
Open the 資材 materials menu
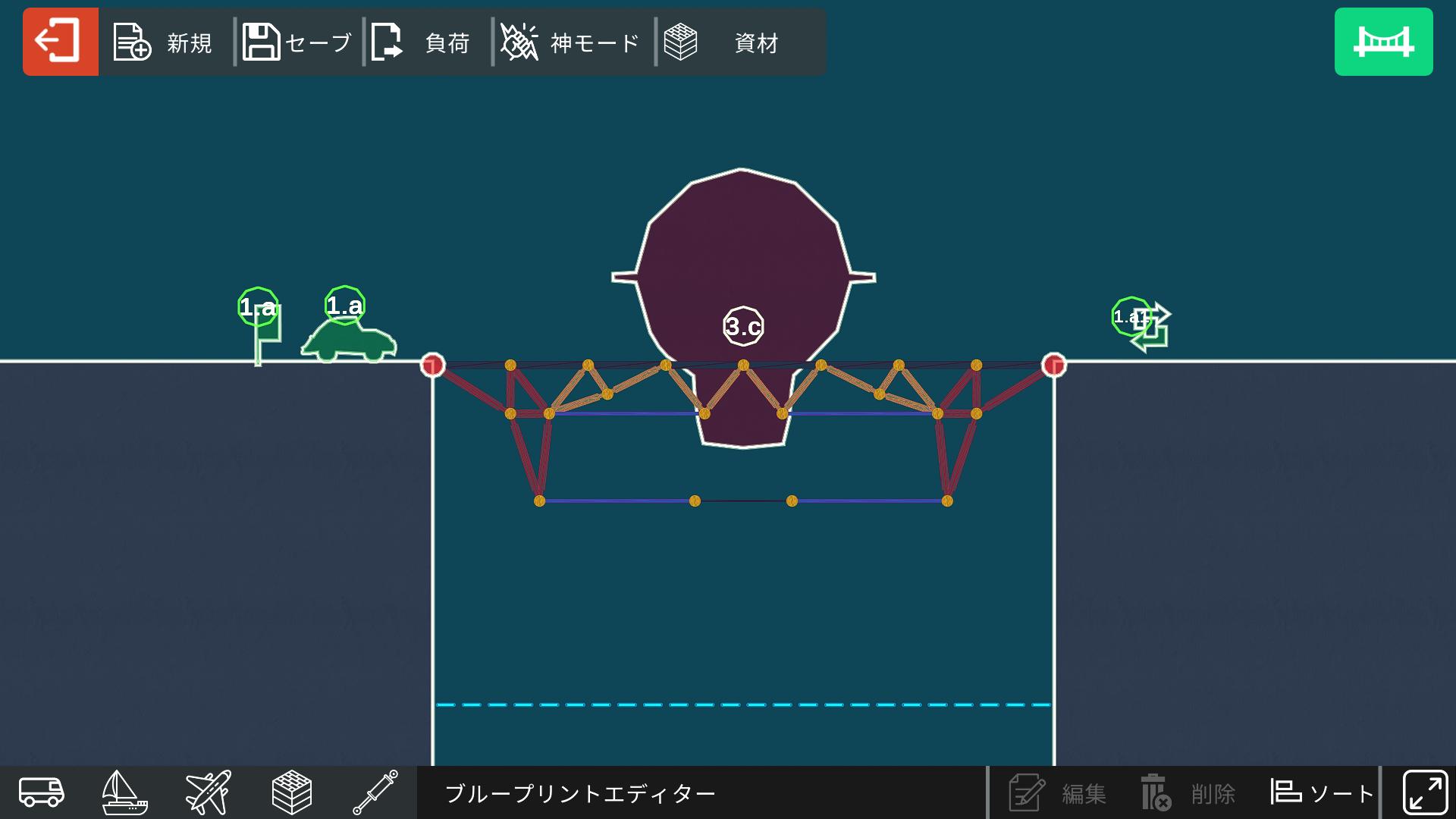722,42
